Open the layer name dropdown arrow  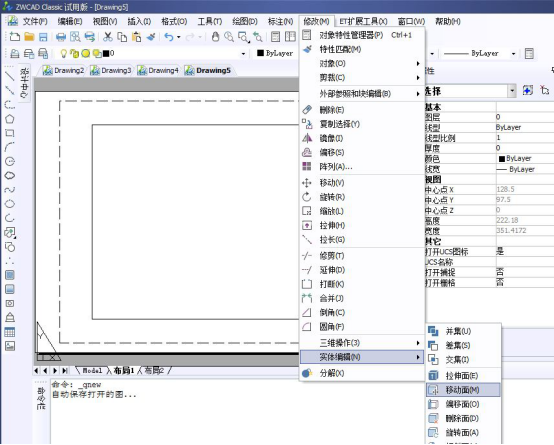click(243, 54)
